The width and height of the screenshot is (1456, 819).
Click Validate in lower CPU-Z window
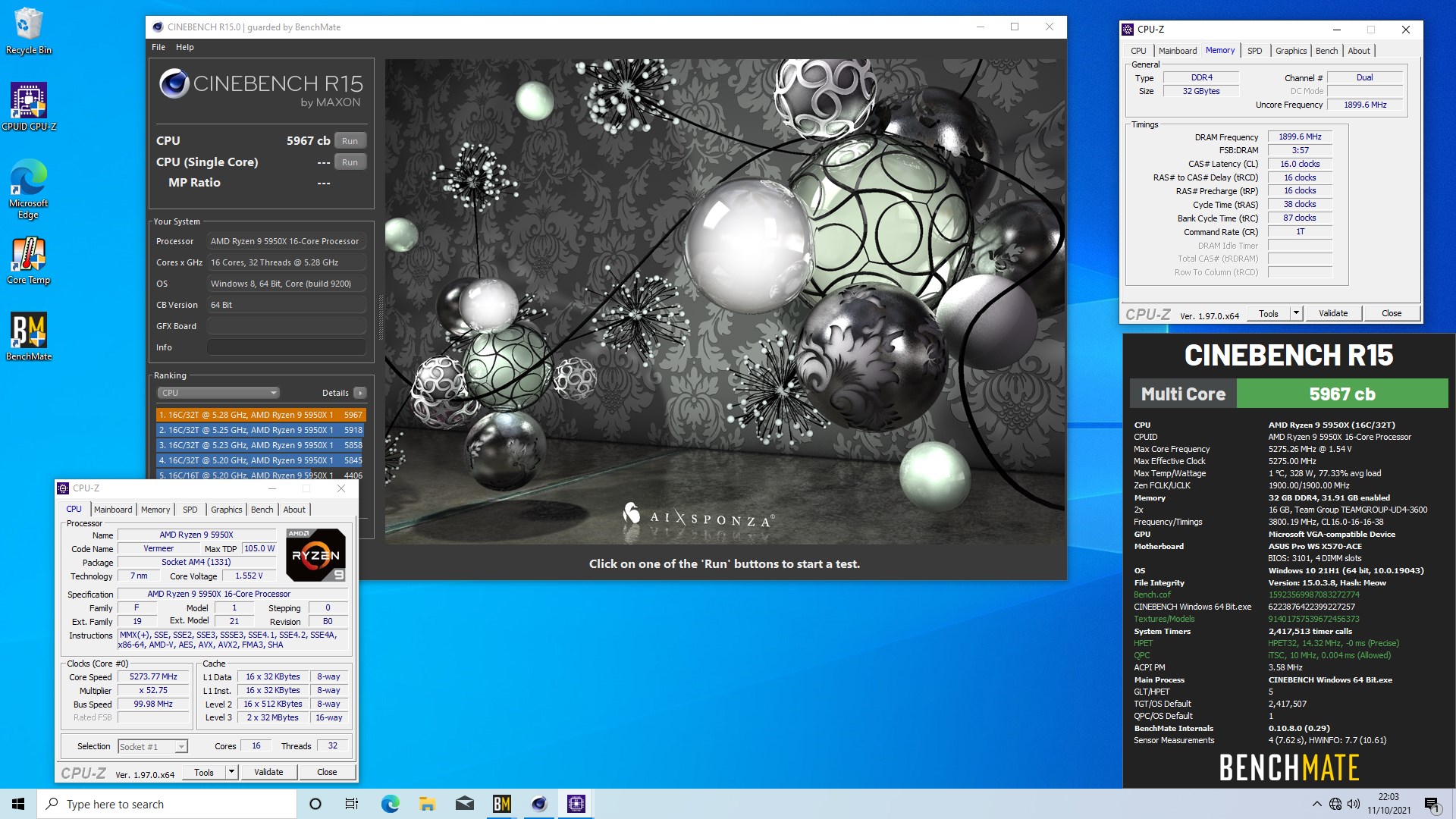point(268,773)
